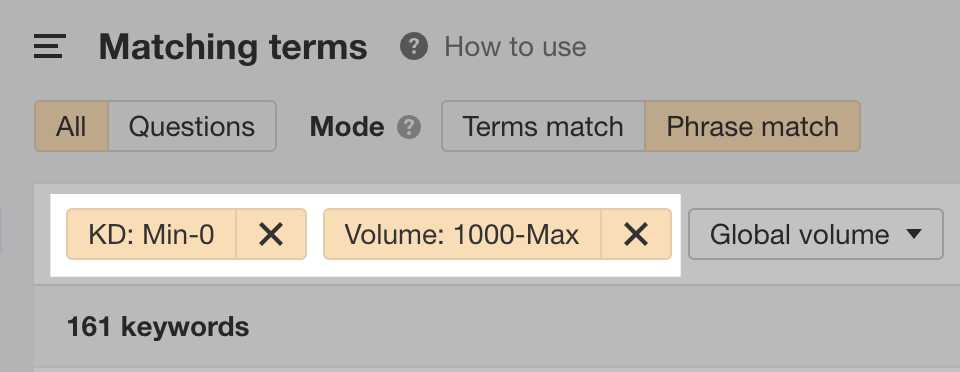960x372 pixels.
Task: Open the hamburger sidebar menu icon
Action: (50, 46)
